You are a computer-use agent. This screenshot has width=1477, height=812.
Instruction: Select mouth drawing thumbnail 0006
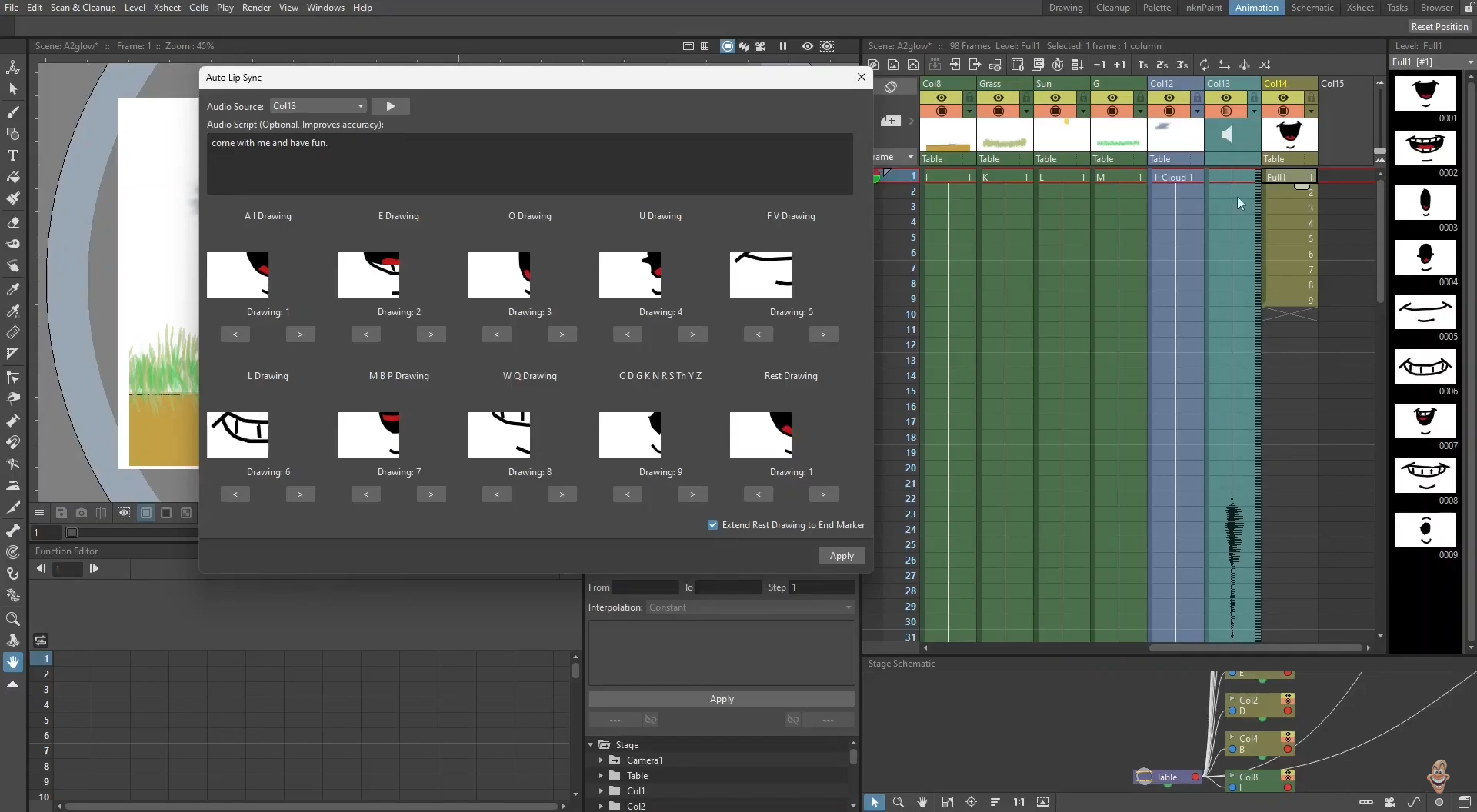tap(1425, 368)
